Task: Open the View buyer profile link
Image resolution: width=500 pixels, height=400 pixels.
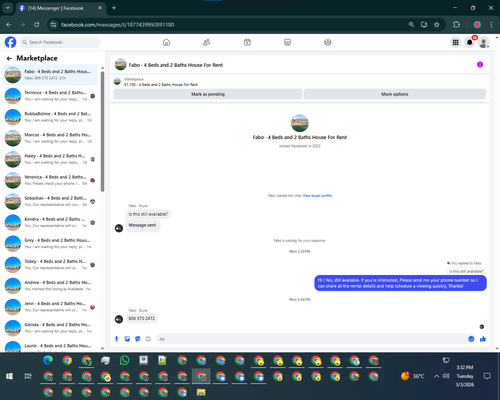Action: point(317,196)
